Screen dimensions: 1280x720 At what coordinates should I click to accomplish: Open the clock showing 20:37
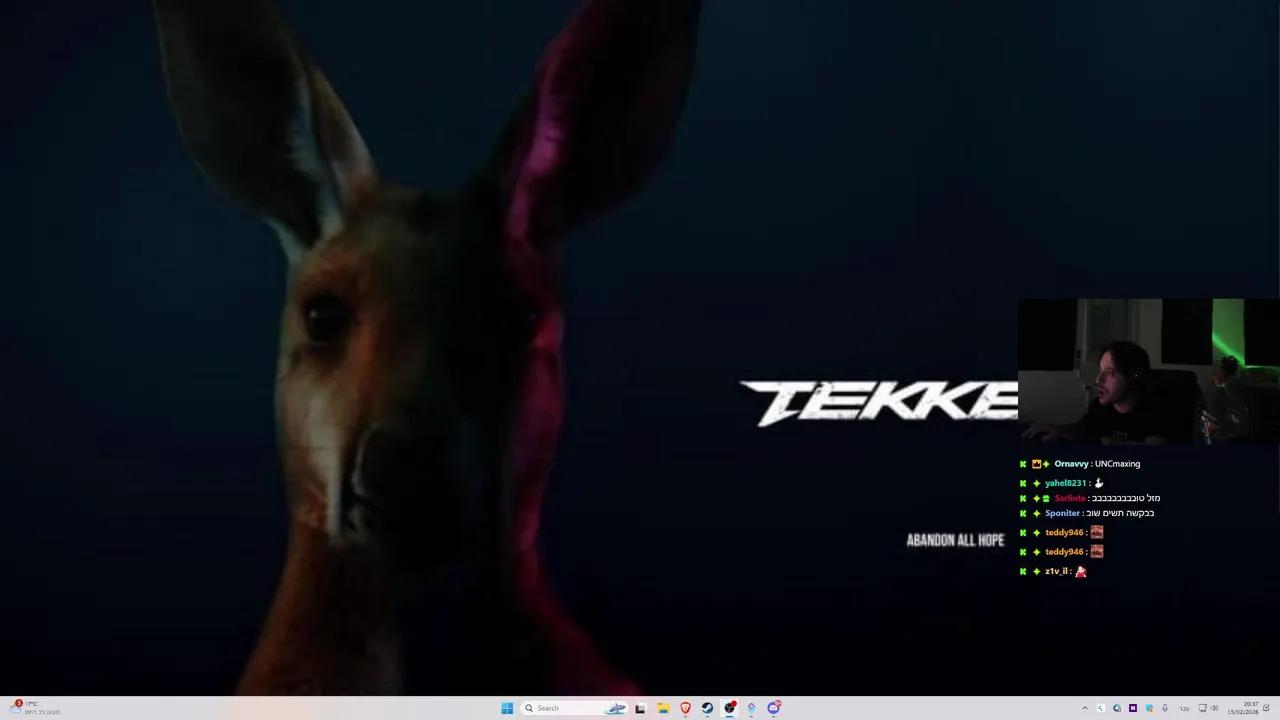(1243, 708)
